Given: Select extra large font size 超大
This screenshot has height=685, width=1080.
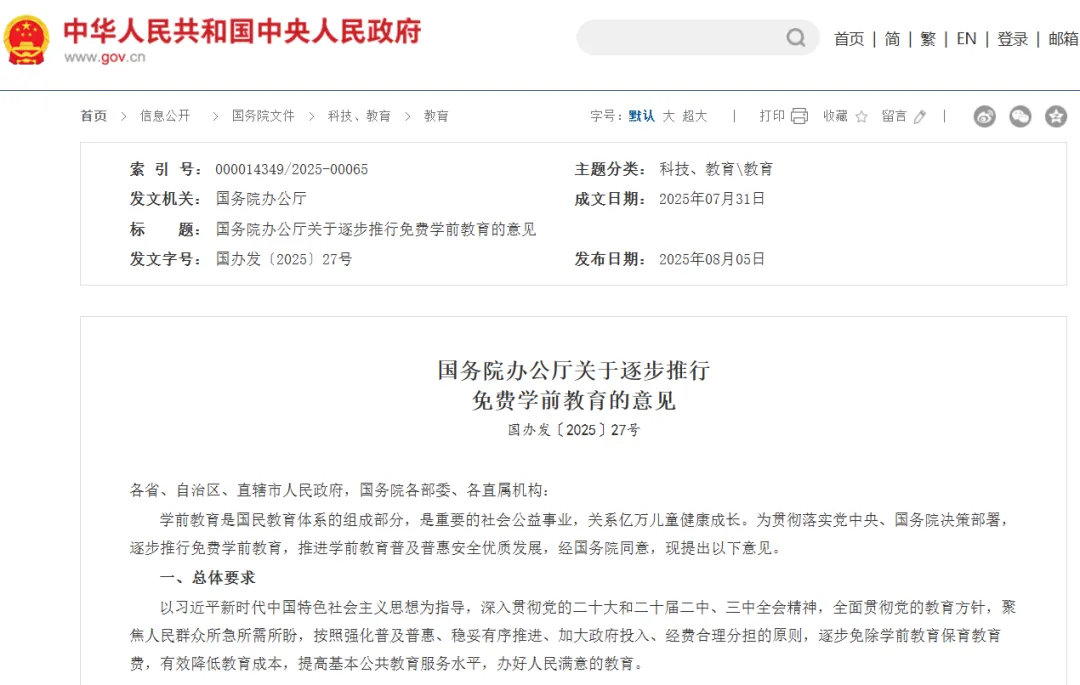Looking at the screenshot, I should (694, 116).
